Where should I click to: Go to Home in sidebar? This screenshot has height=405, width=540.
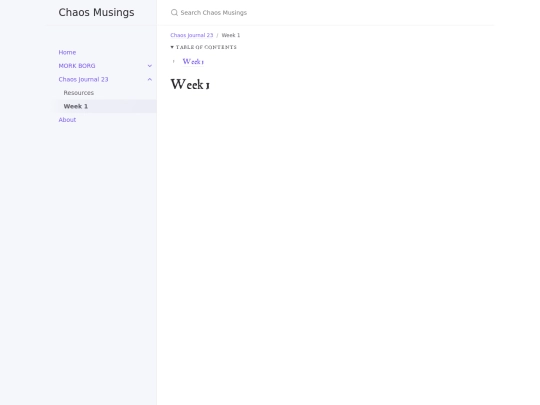[67, 52]
